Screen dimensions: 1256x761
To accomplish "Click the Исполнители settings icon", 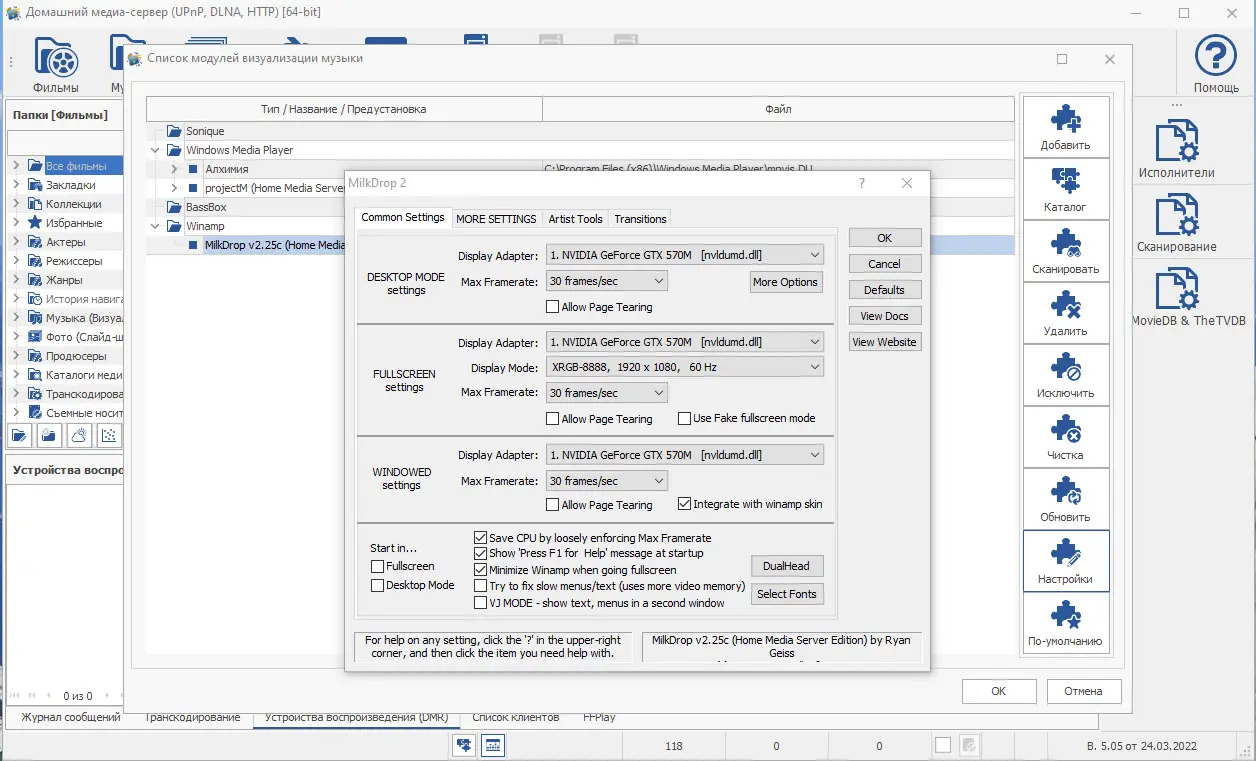I will point(1176,142).
